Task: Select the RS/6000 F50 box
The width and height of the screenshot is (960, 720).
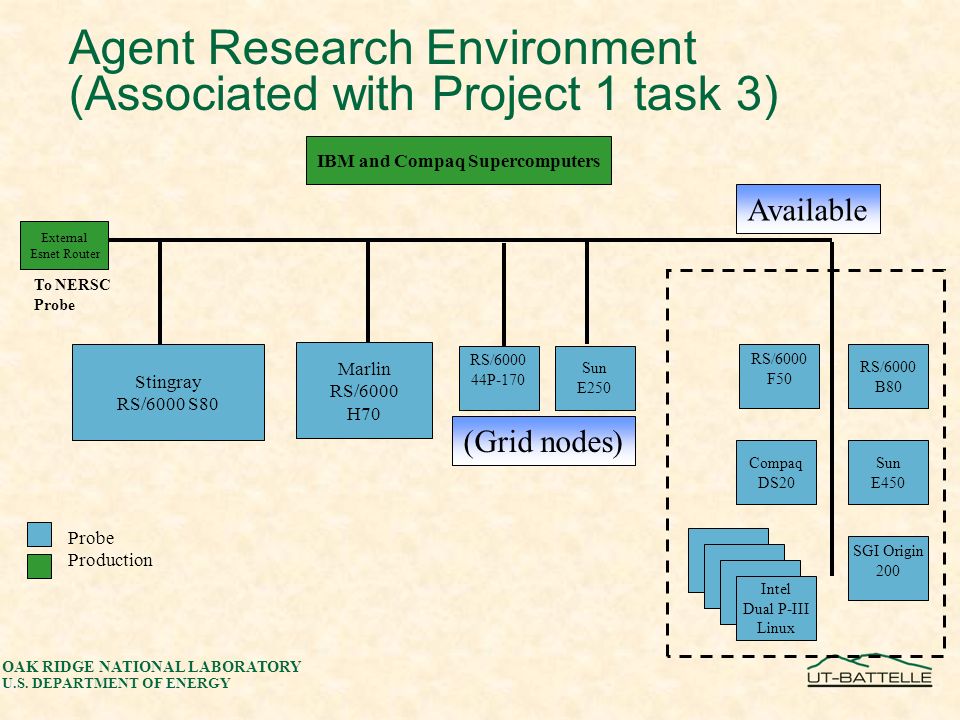Action: (779, 377)
